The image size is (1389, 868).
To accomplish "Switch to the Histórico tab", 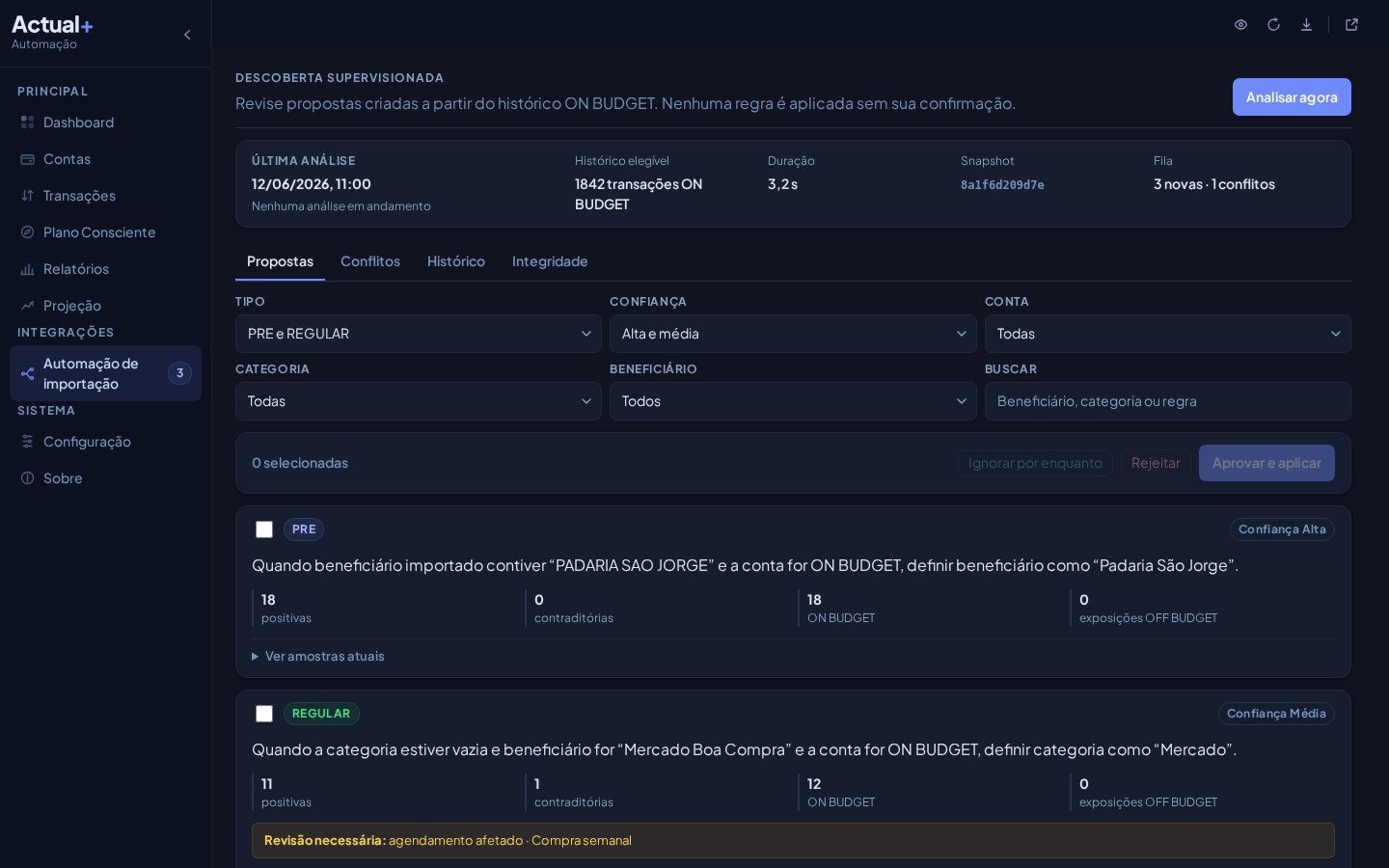I will pyautogui.click(x=456, y=261).
